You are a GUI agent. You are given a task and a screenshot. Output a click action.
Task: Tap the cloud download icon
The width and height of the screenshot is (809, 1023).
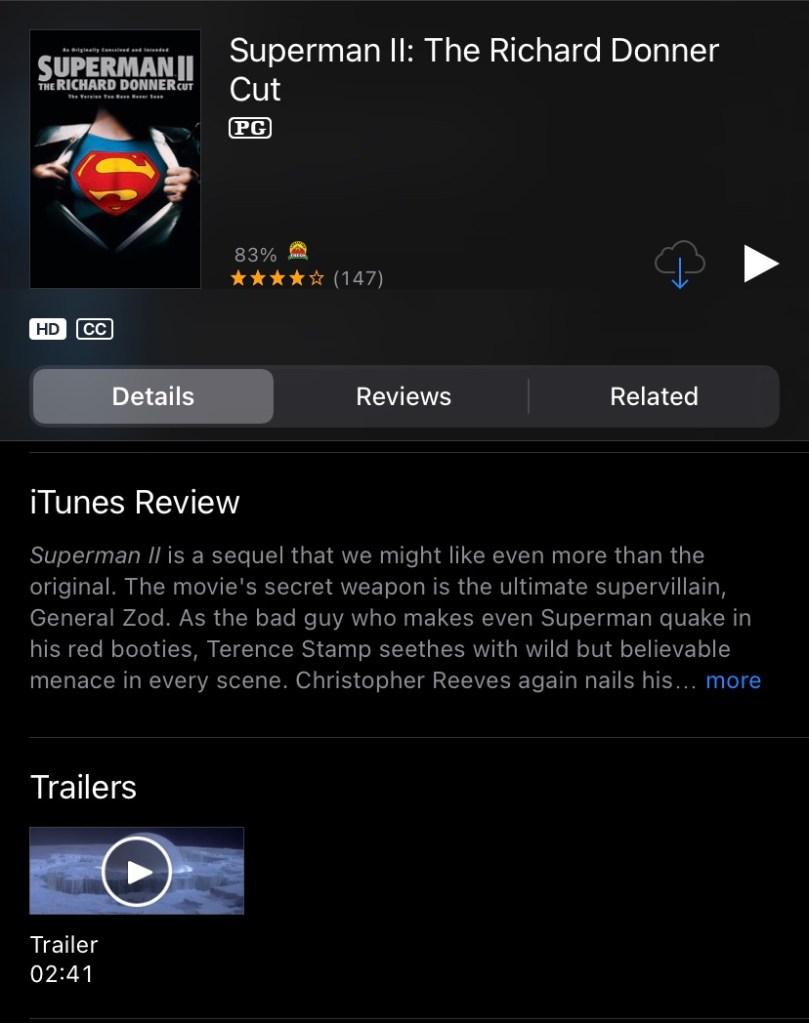(x=680, y=264)
